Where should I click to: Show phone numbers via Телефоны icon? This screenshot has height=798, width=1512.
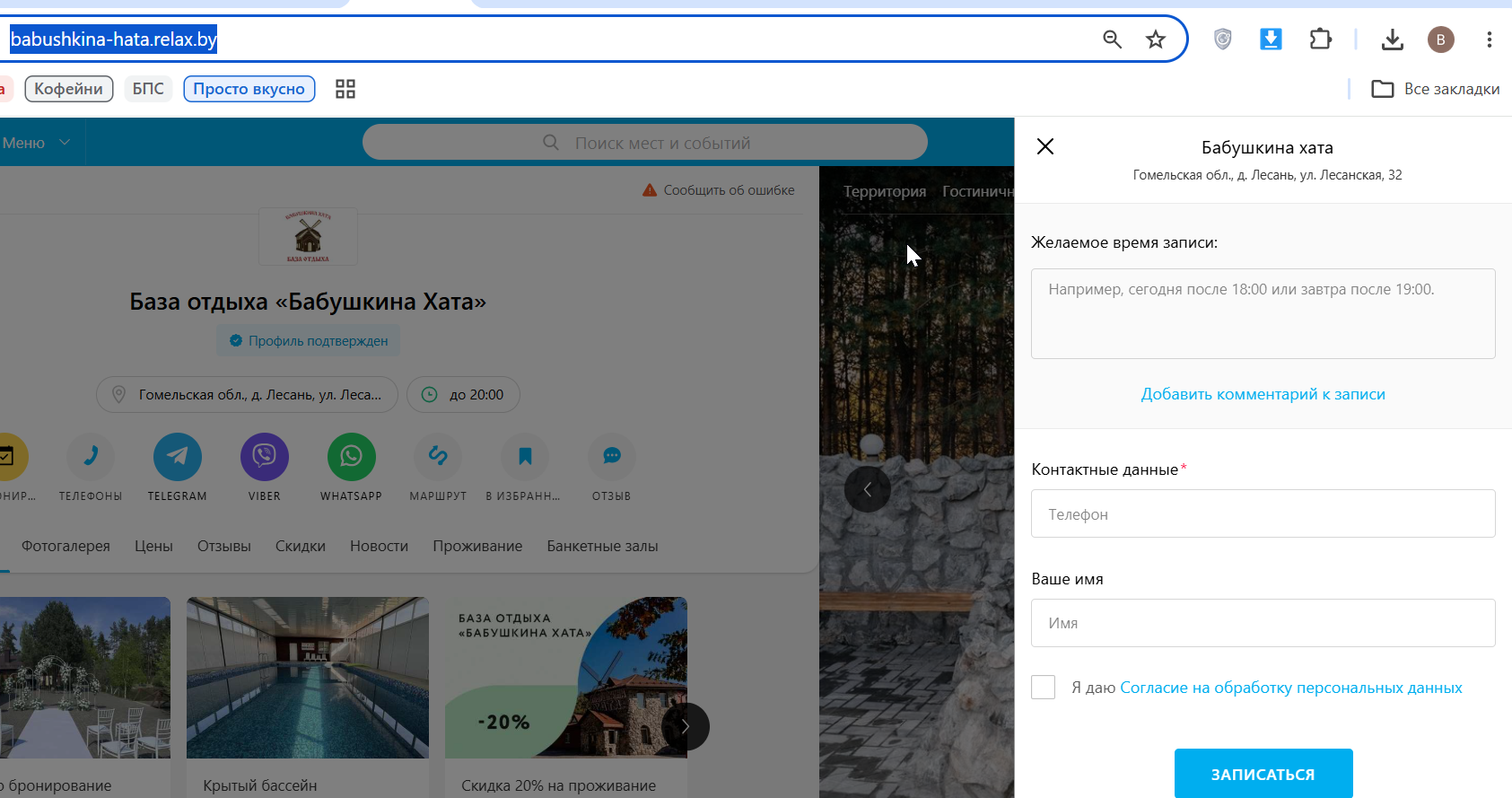point(91,457)
